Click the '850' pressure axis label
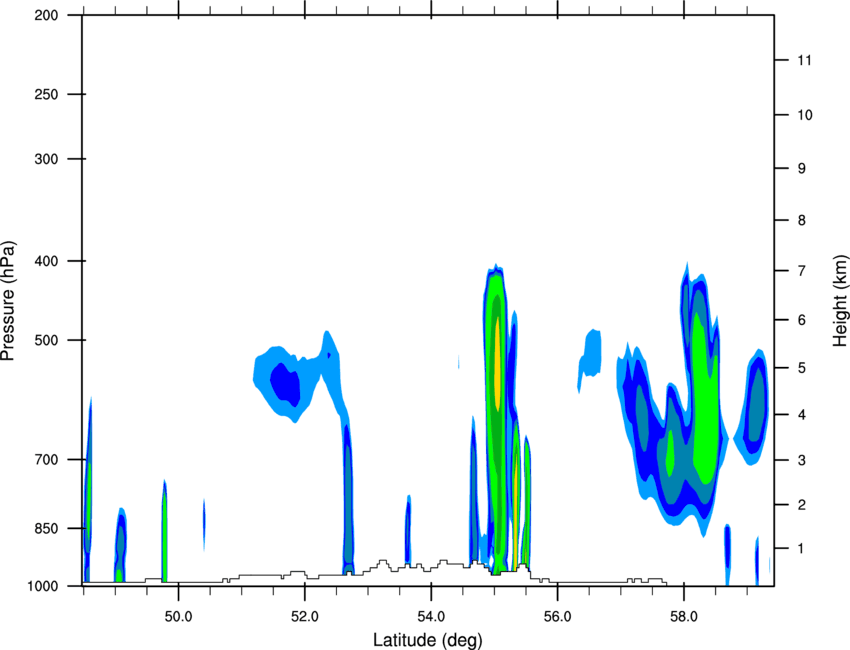850x650 pixels. tap(46, 528)
